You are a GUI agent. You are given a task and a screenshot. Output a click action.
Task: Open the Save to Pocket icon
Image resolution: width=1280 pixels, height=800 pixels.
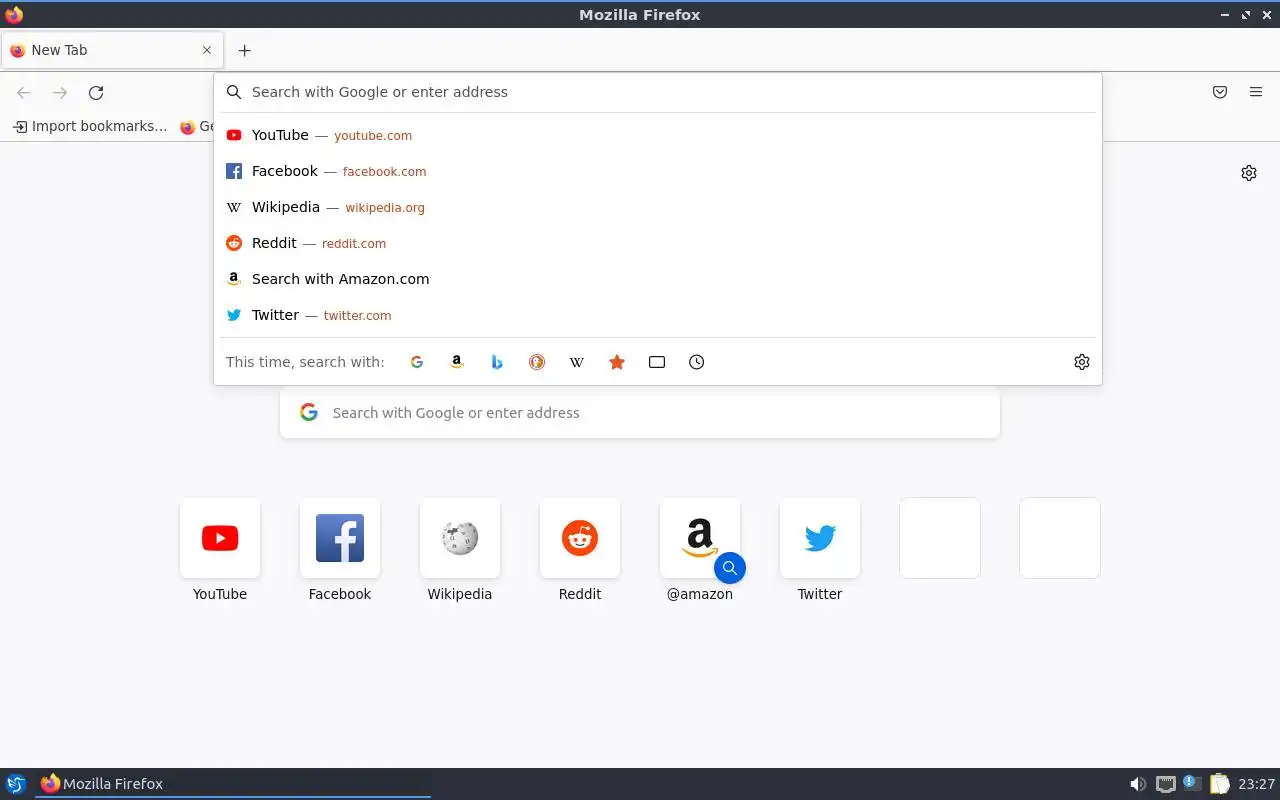(1220, 92)
